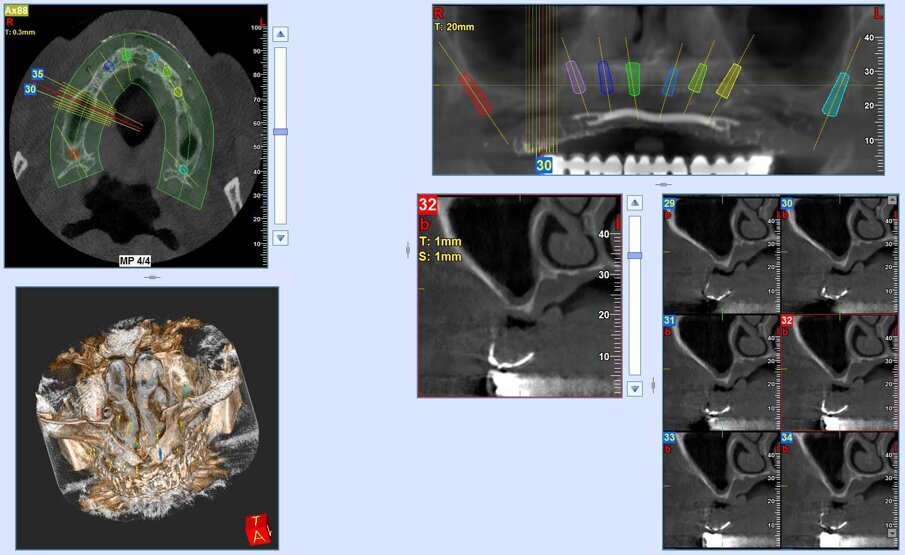Click slice marker 30 in panoramic view
The height and width of the screenshot is (555, 905).
tap(544, 164)
